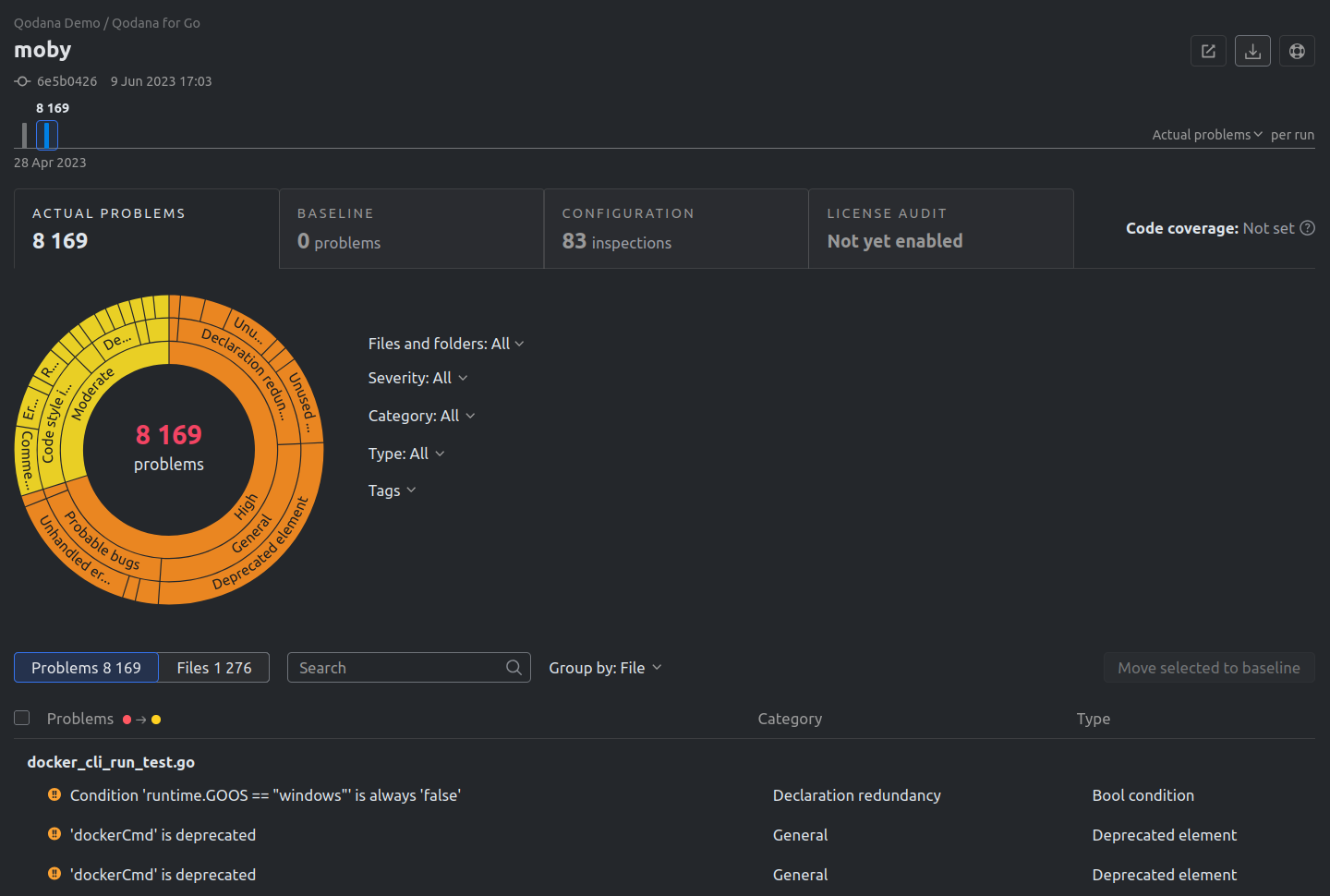Screen dimensions: 1330x896
Task: Click the yellow Moderate ring segment in chart
Action: pos(92,394)
